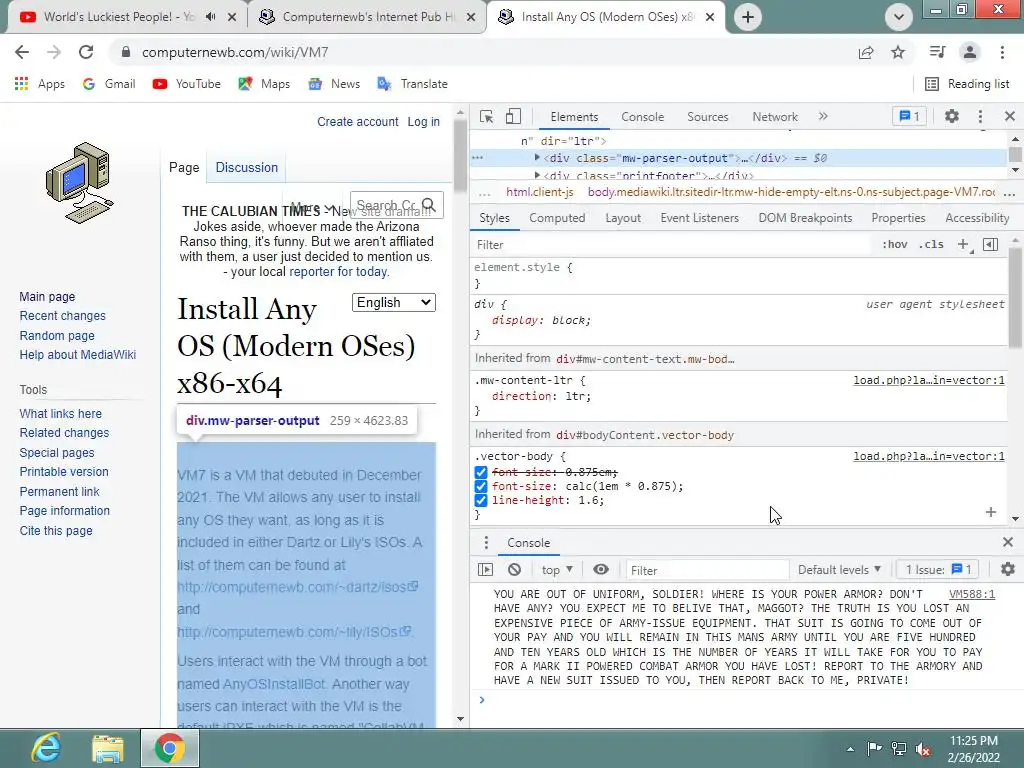Show more DevTools tabs chevron
This screenshot has height=768, width=1024.
pos(823,116)
